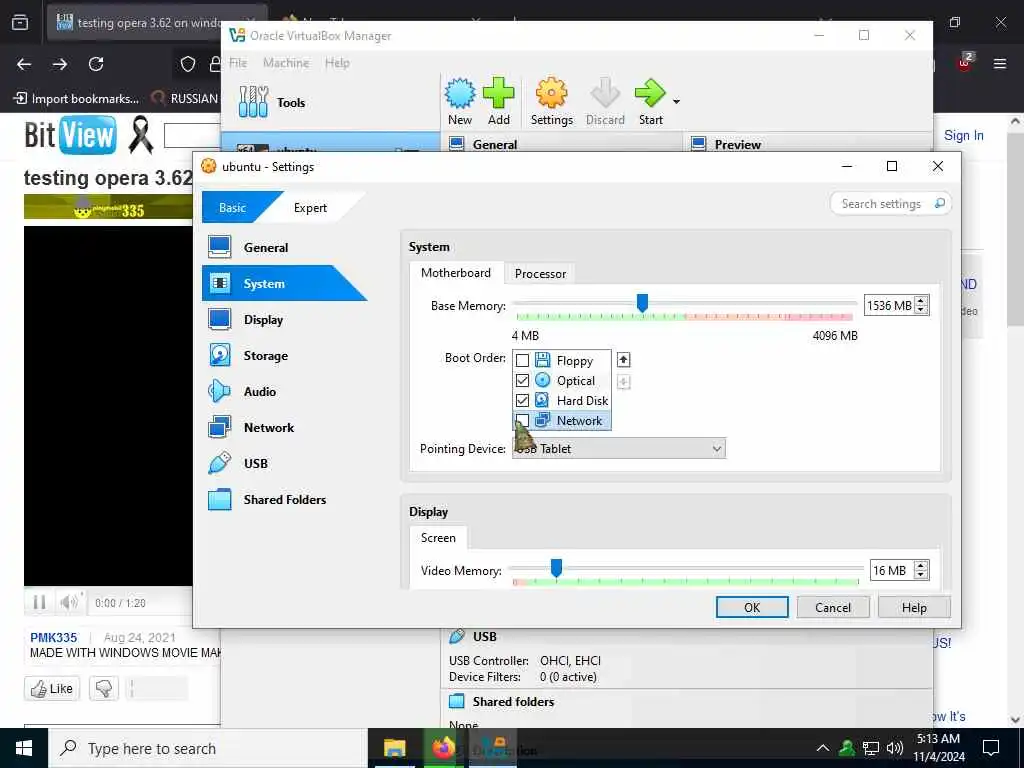Click the Windows taskbar search box

[x=208, y=748]
